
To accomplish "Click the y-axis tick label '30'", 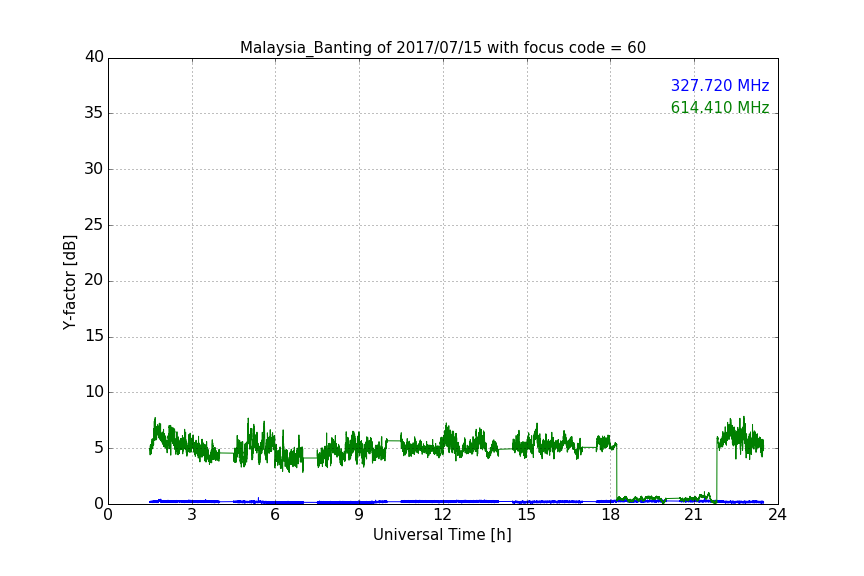I will pos(94,169).
